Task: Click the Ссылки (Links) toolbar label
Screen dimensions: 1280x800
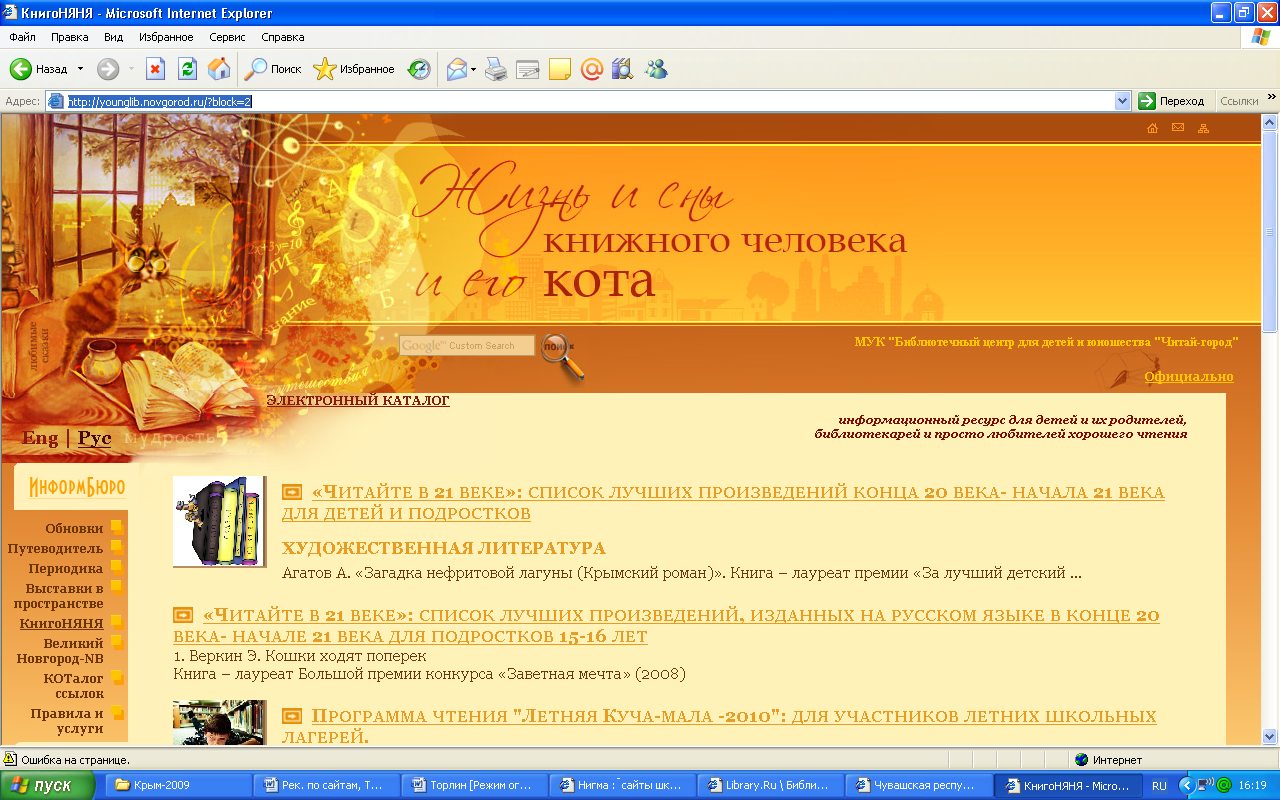Action: (x=1239, y=101)
